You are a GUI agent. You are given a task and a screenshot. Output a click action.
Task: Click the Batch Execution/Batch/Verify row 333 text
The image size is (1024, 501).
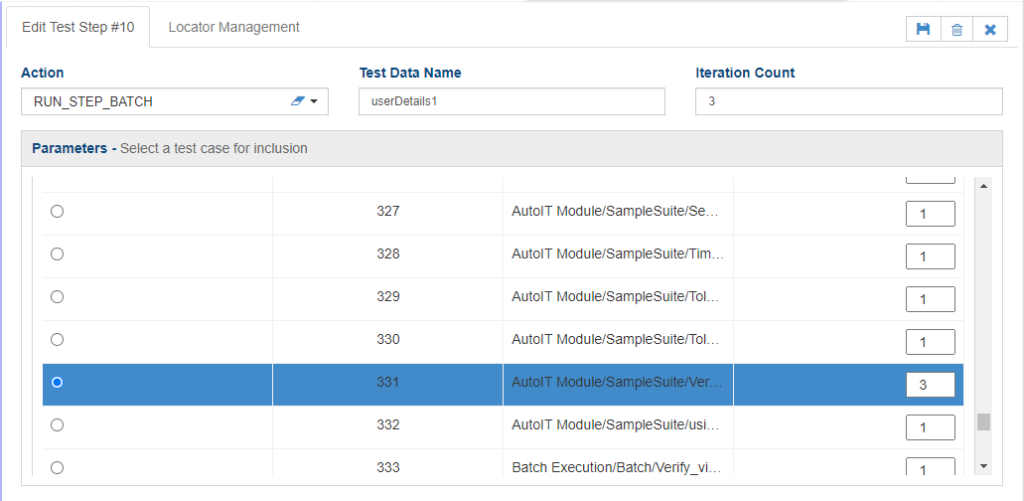point(617,467)
